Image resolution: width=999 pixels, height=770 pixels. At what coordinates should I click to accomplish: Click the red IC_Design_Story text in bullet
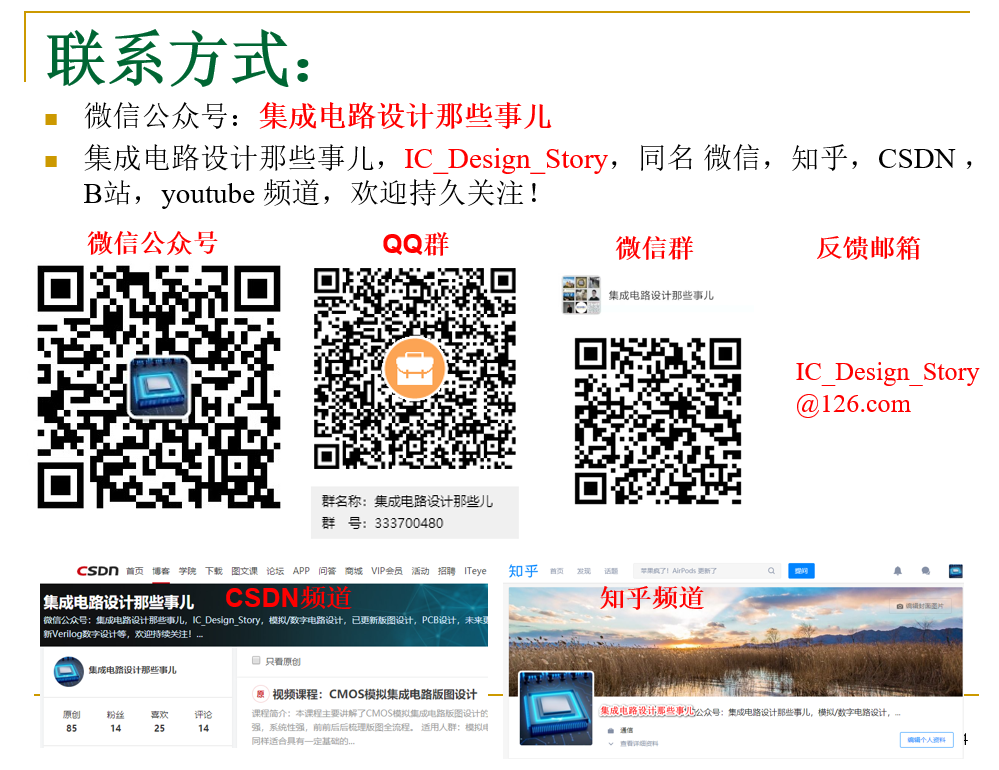[x=506, y=159]
